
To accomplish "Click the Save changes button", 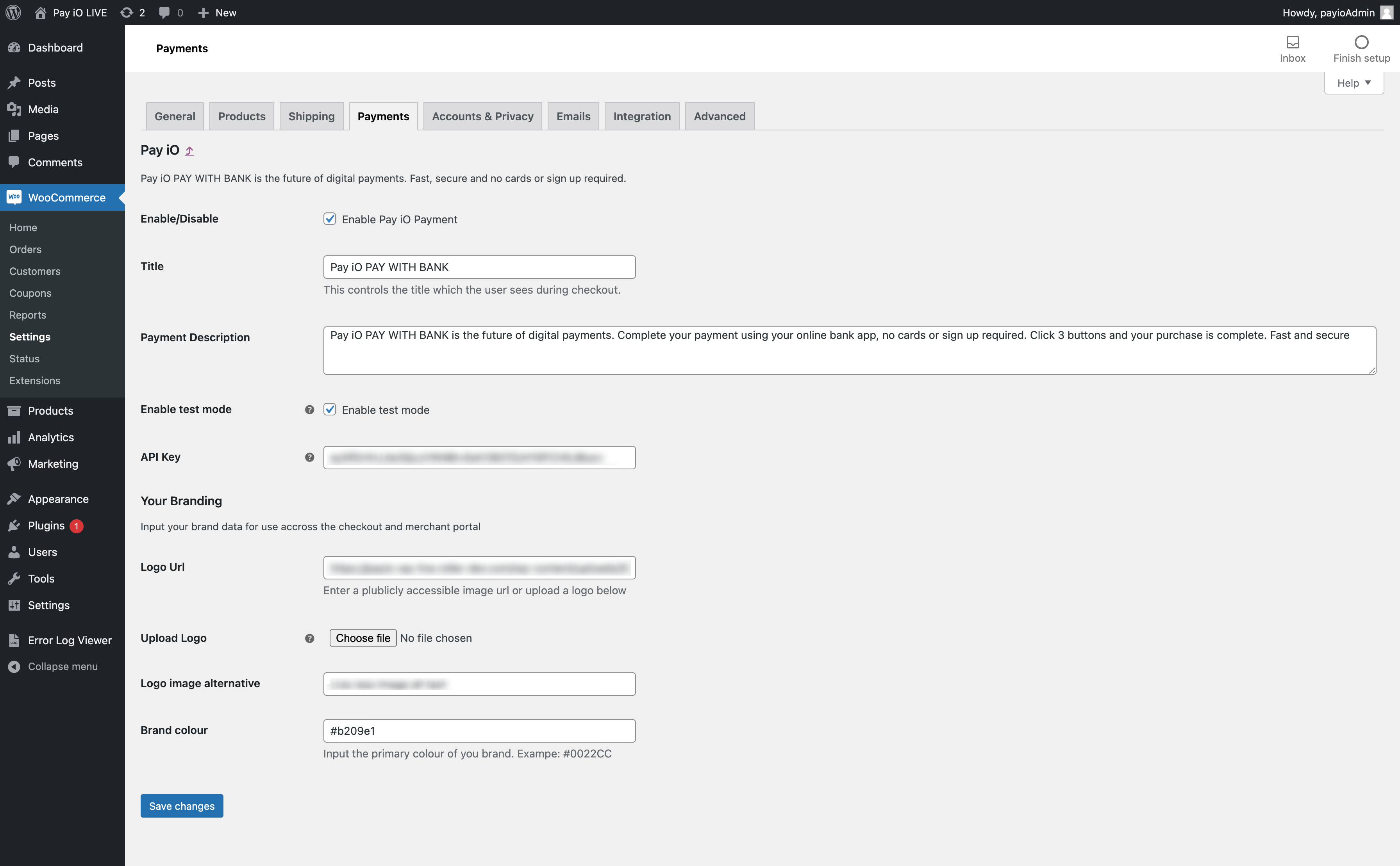I will 182,806.
